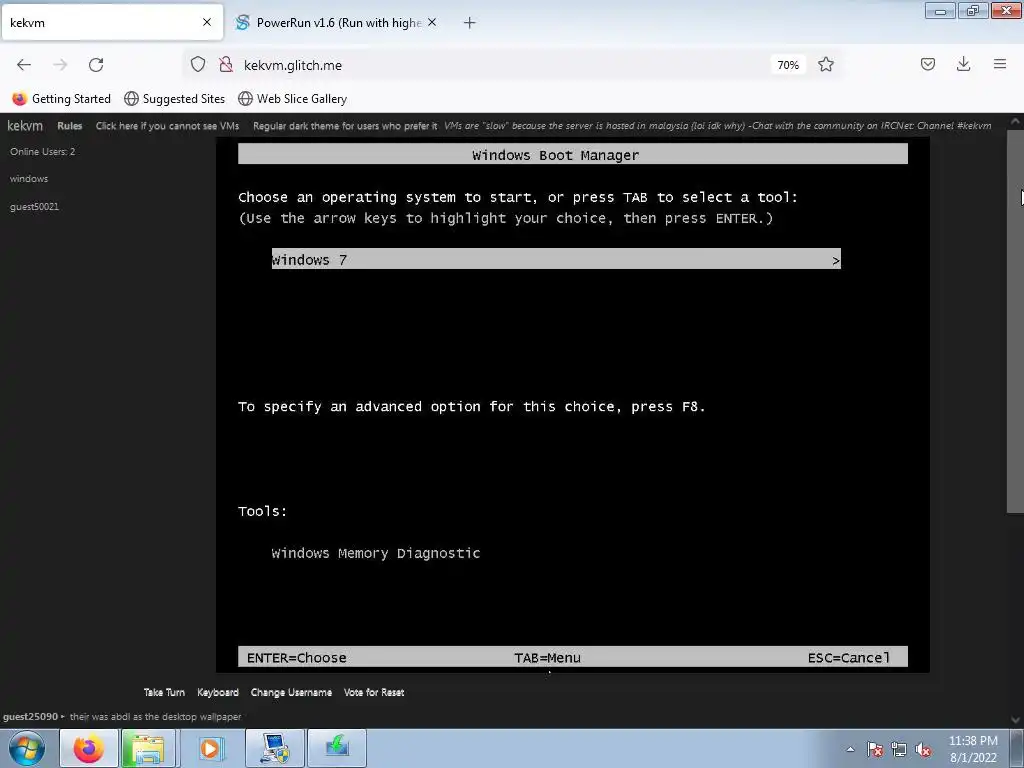Go back with the browser back arrow
This screenshot has height=768, width=1024.
[x=24, y=65]
